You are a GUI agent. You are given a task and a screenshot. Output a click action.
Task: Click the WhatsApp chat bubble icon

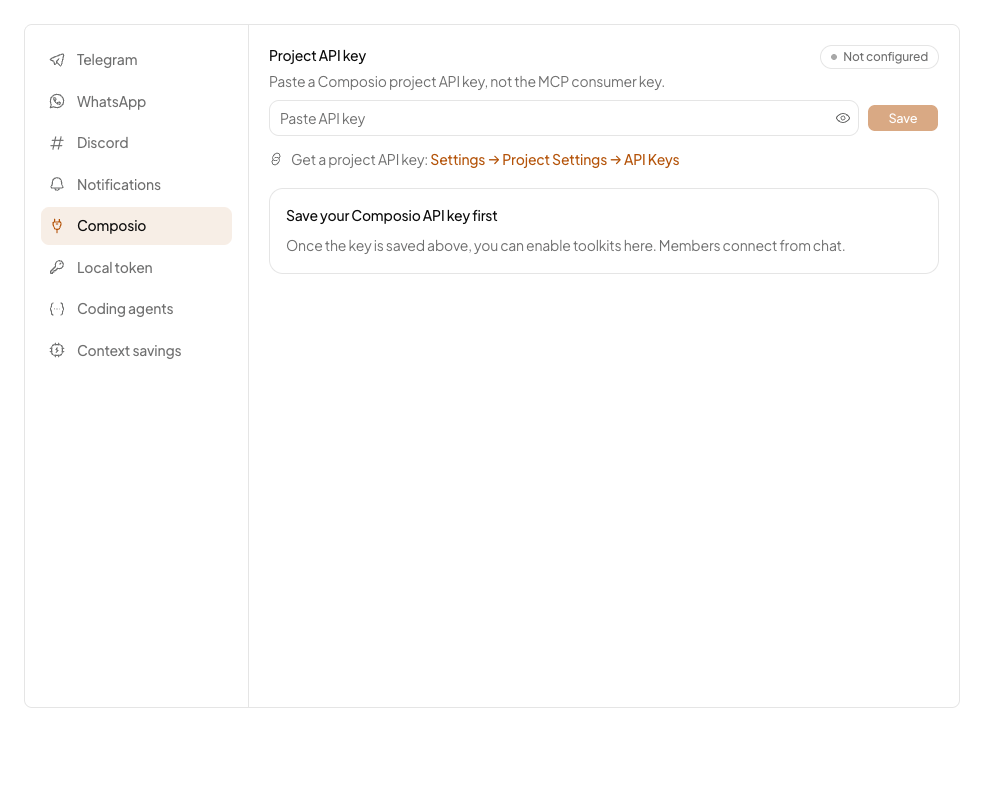(57, 101)
